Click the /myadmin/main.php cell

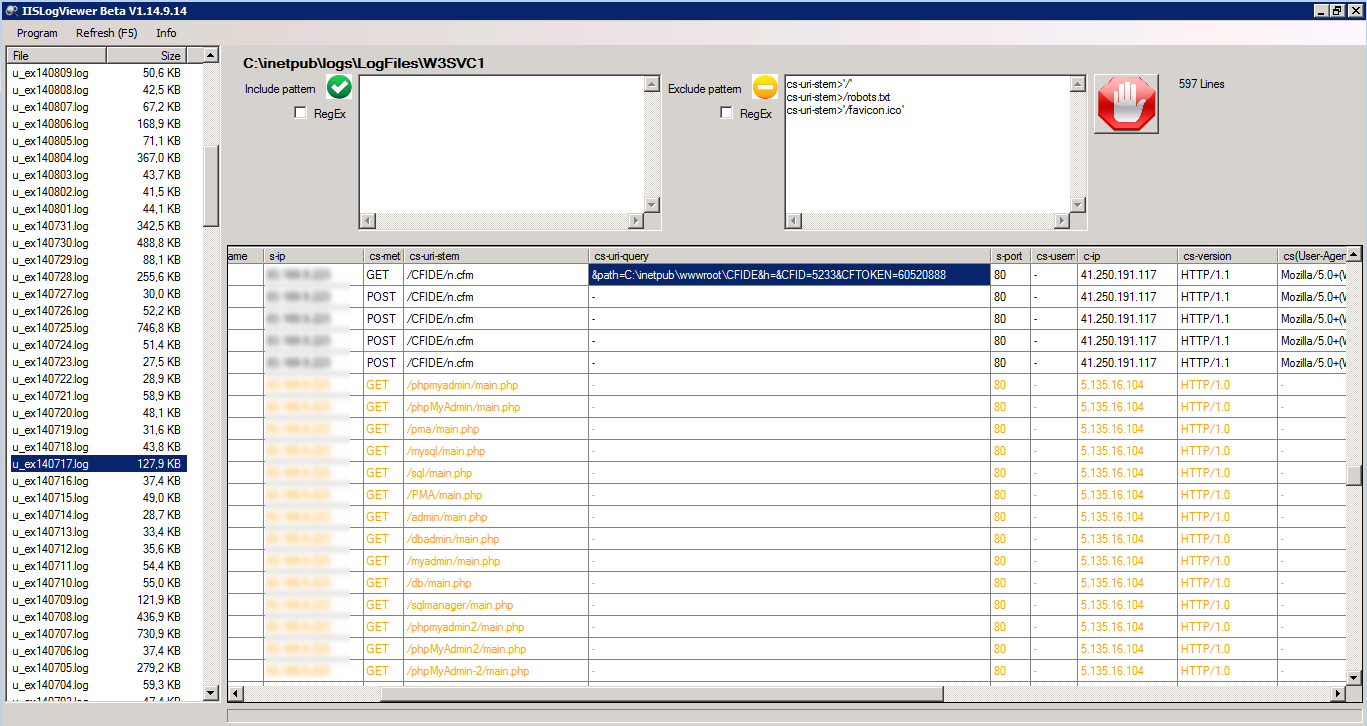coord(496,561)
